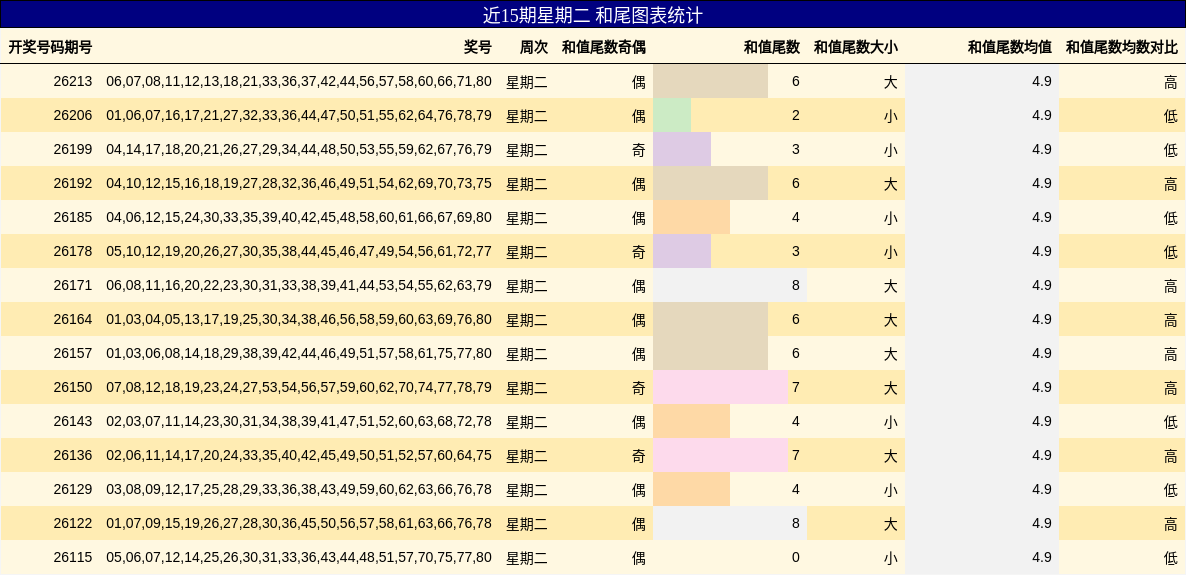The height and width of the screenshot is (575, 1186).
Task: Select issue number 26213
Action: click(73, 81)
